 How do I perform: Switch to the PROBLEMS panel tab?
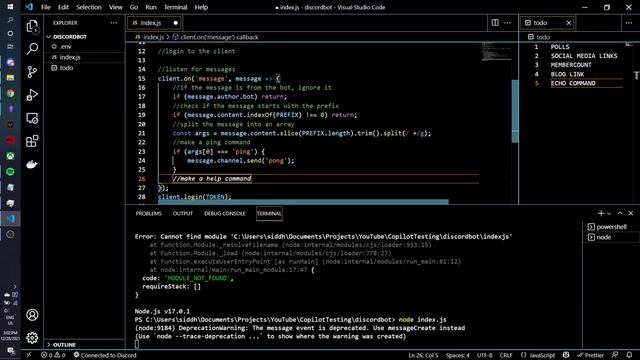coord(149,213)
